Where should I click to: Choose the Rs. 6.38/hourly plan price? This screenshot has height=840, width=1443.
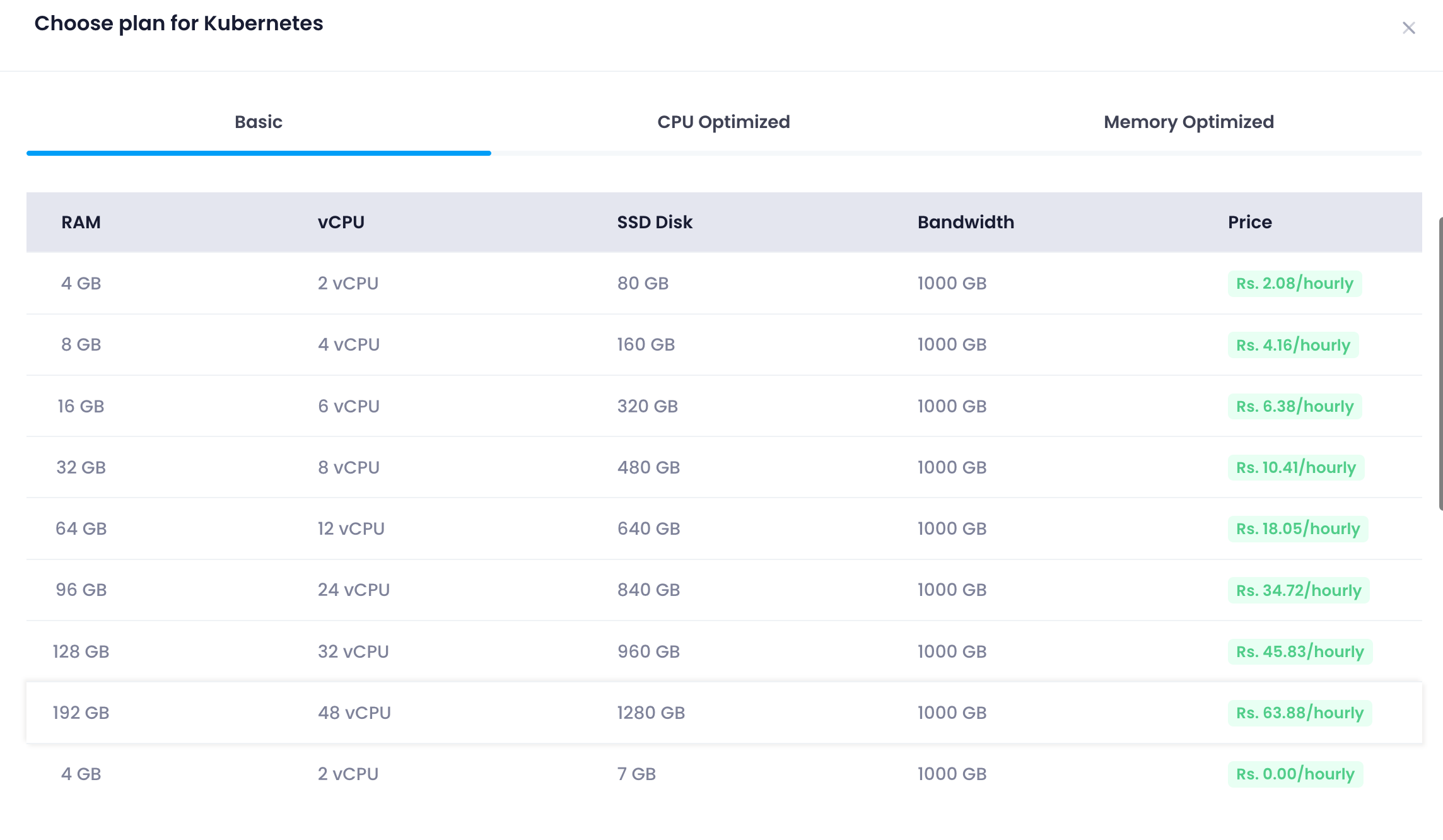[x=1295, y=406]
